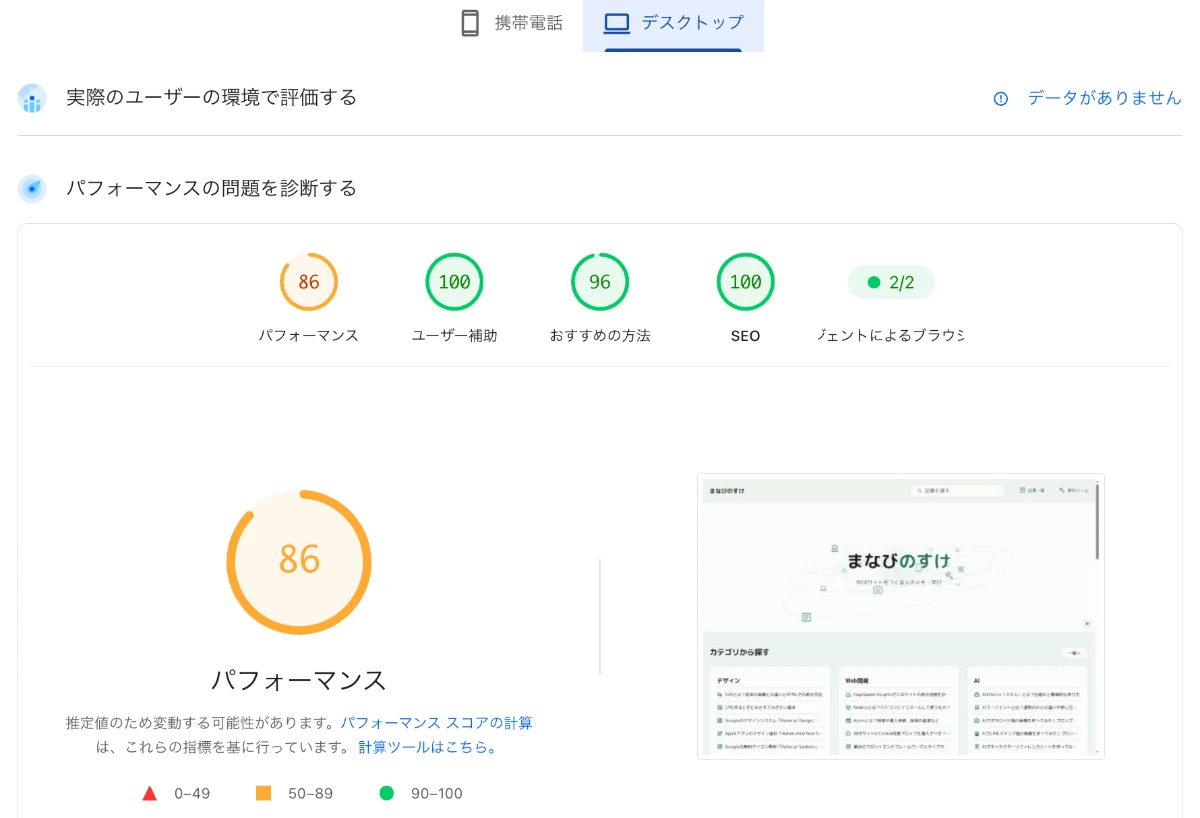Click the 50–89 legend text
This screenshot has width=1200, height=818.
(x=310, y=794)
